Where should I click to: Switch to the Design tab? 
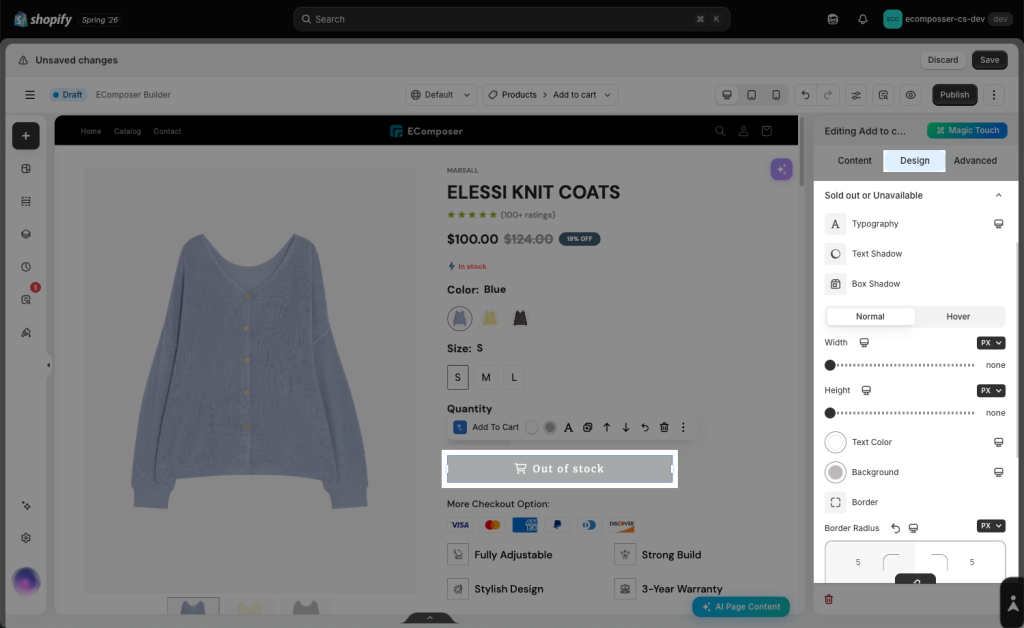(x=914, y=161)
